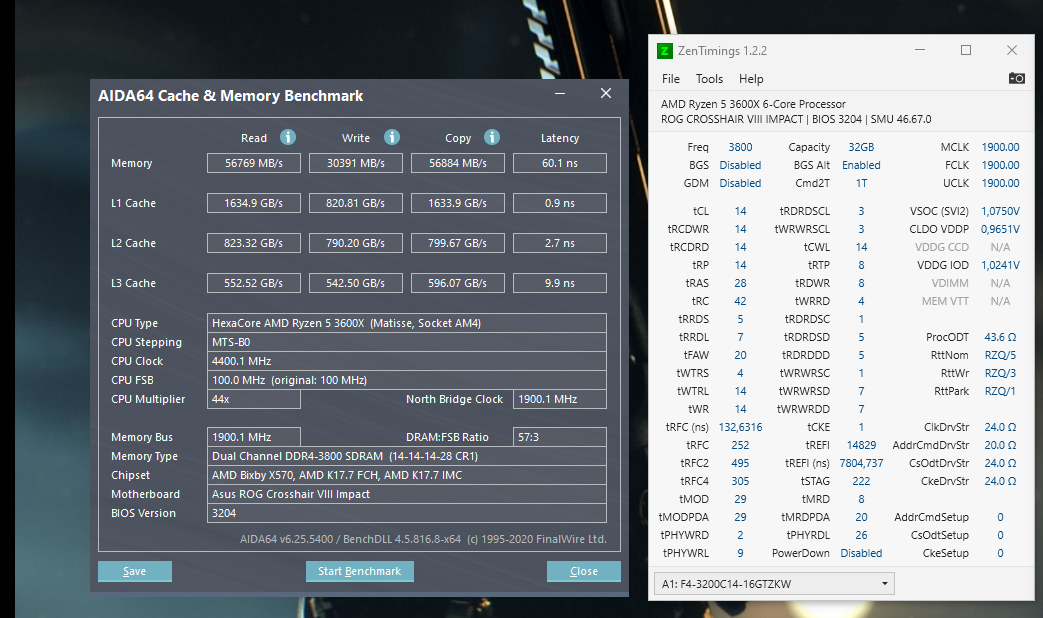Select North Bridge Clock 1900.1 MHz field
The width and height of the screenshot is (1043, 618).
coord(559,399)
